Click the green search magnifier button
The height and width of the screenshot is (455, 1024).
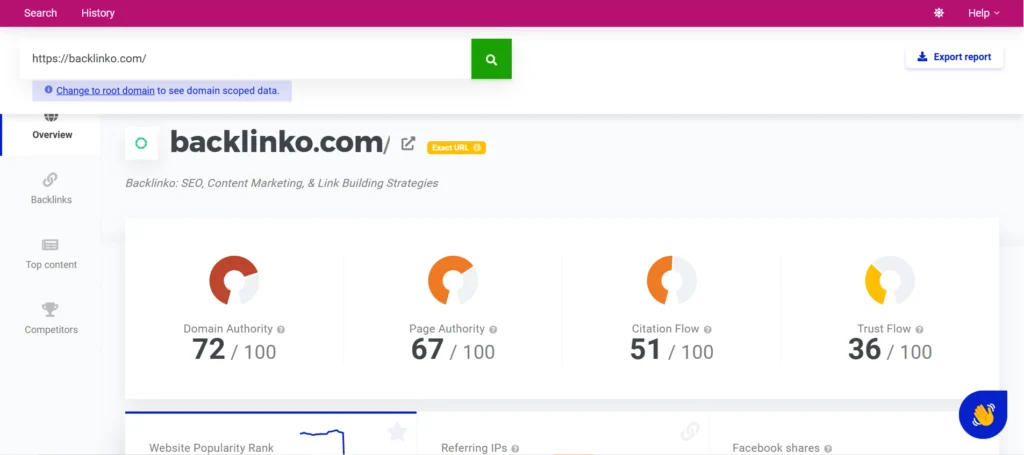pos(491,59)
